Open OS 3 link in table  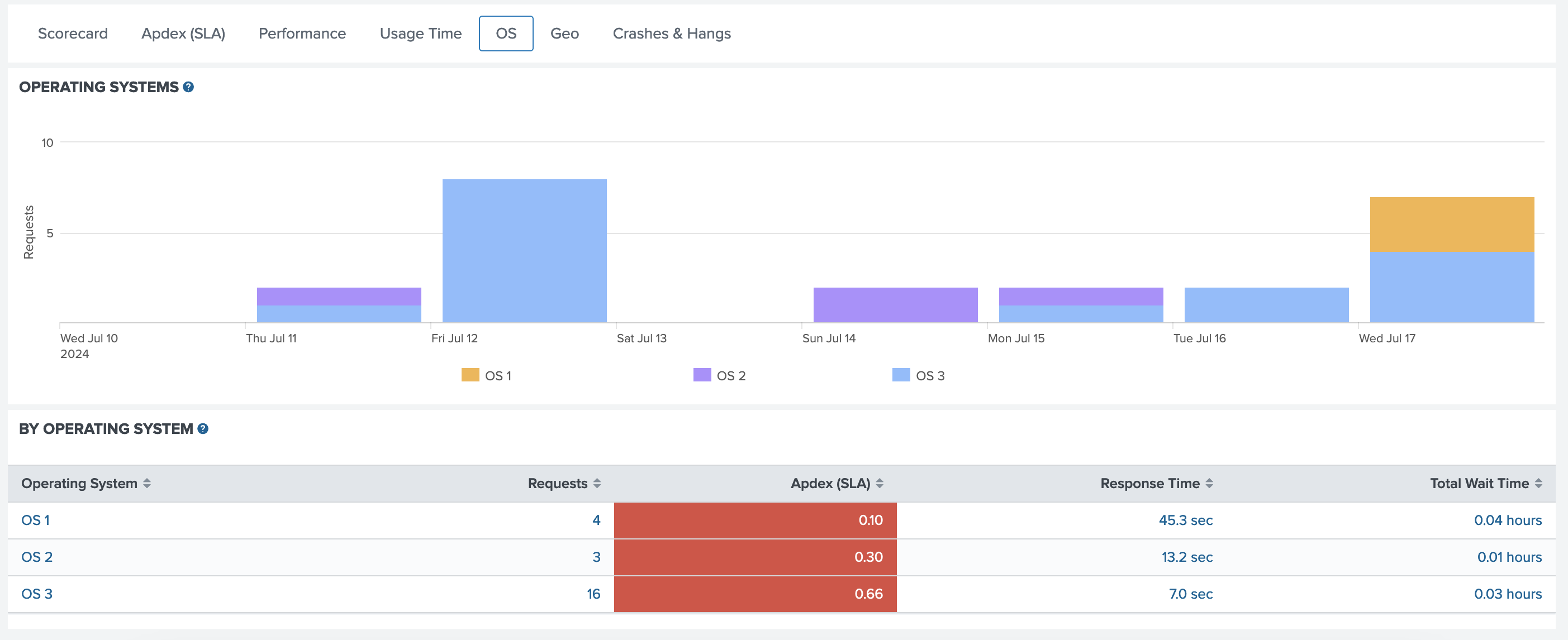click(36, 594)
